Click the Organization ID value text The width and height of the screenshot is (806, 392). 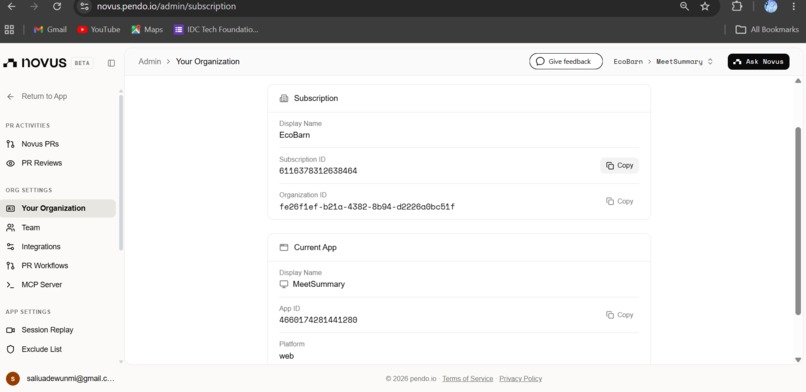click(367, 207)
